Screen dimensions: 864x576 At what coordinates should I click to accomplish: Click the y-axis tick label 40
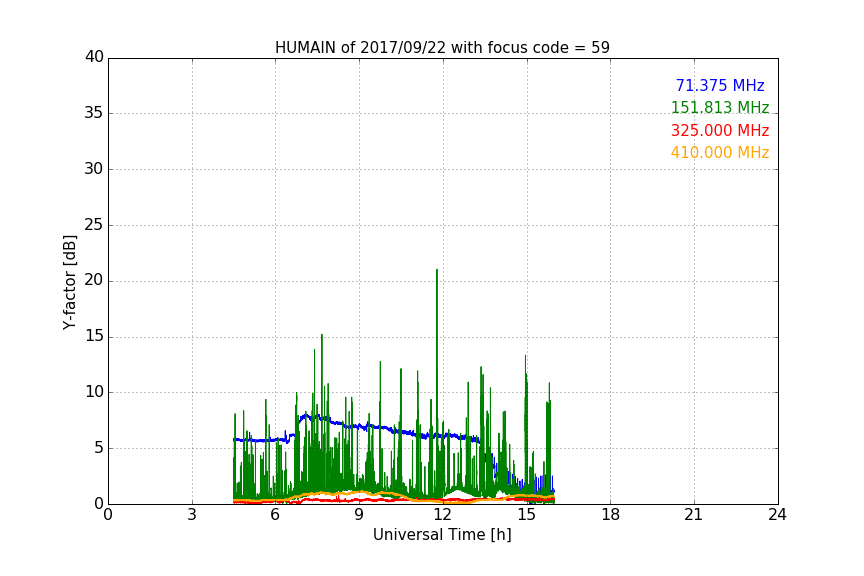point(94,57)
